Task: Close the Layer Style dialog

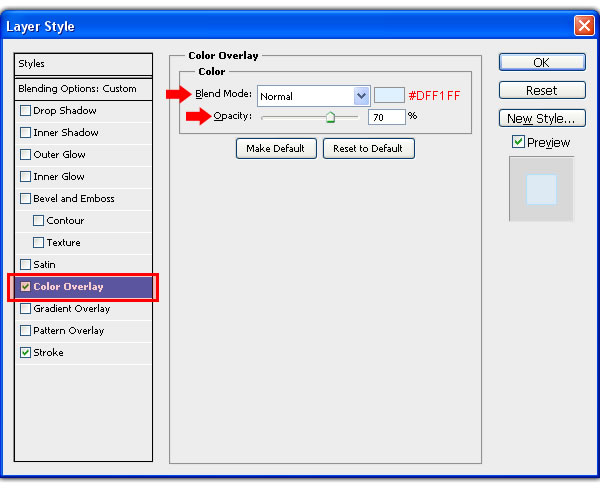Action: (x=584, y=26)
